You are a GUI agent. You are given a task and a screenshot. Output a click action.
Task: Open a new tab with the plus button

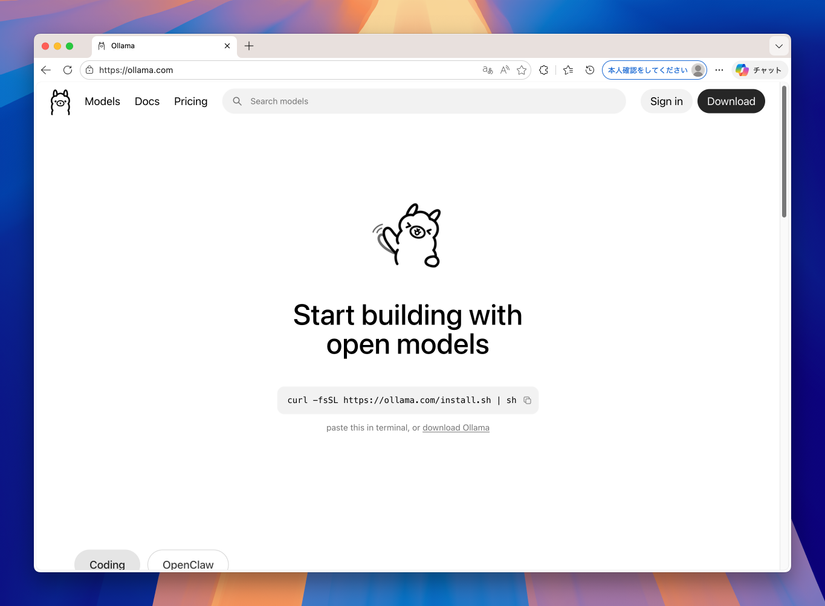249,46
